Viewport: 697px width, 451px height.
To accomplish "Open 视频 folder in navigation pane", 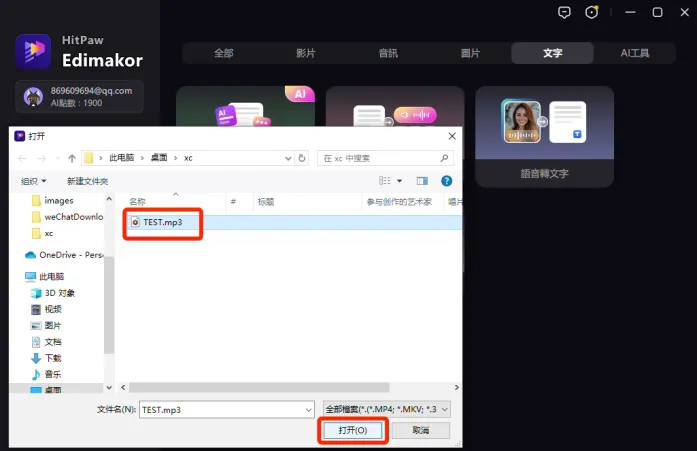I will coord(46,309).
